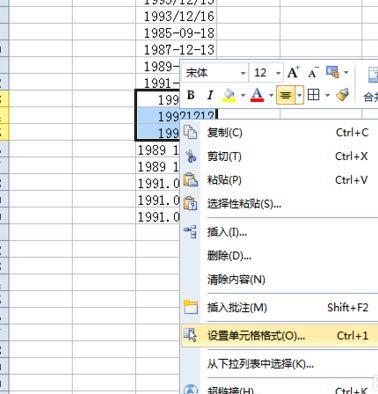
Task: Expand the fill color dropdown arrow
Action: click(x=243, y=96)
